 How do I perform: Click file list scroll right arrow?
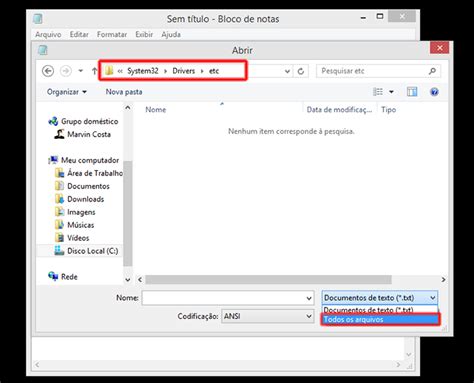[x=443, y=280]
